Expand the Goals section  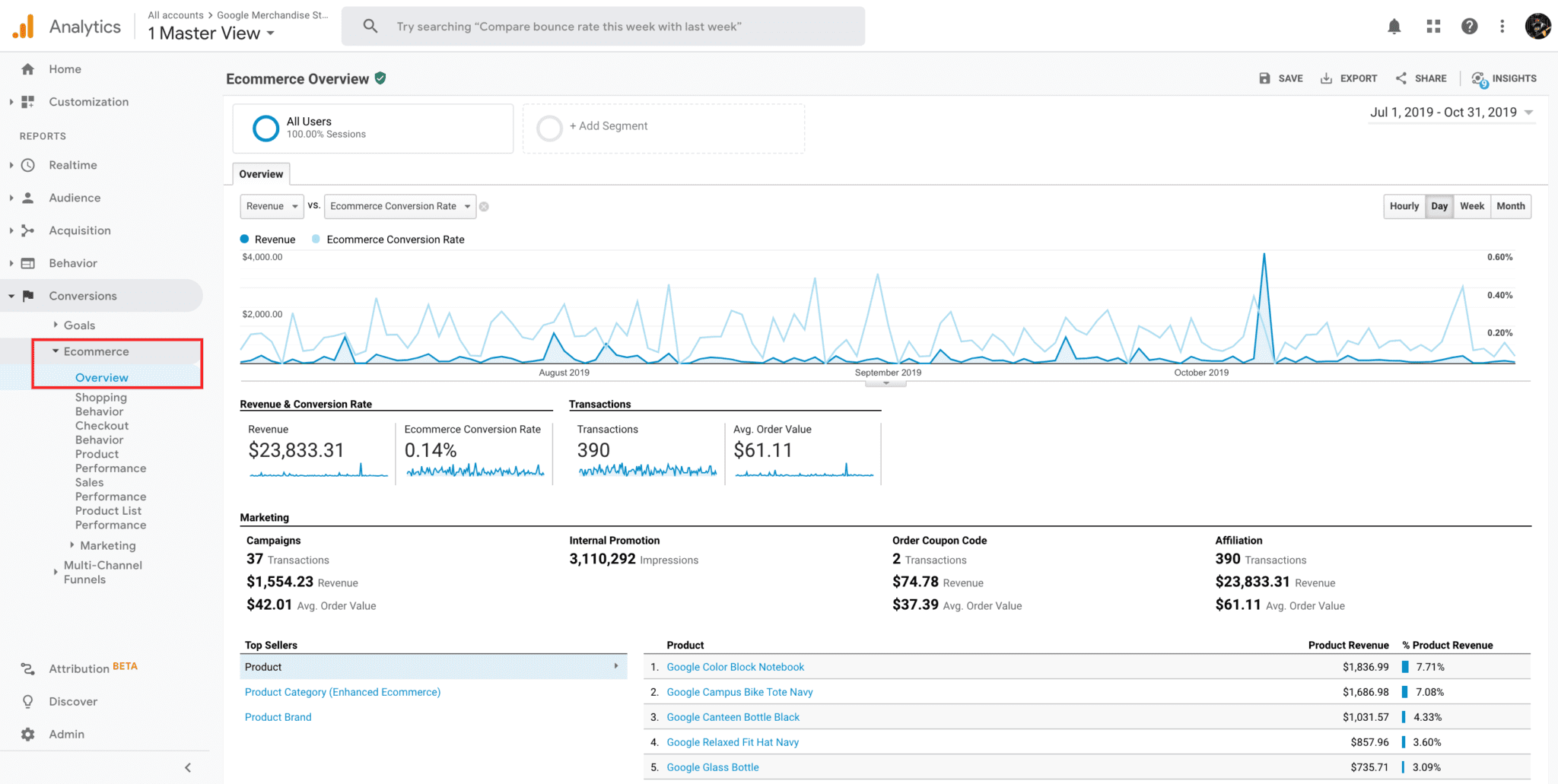pos(56,325)
